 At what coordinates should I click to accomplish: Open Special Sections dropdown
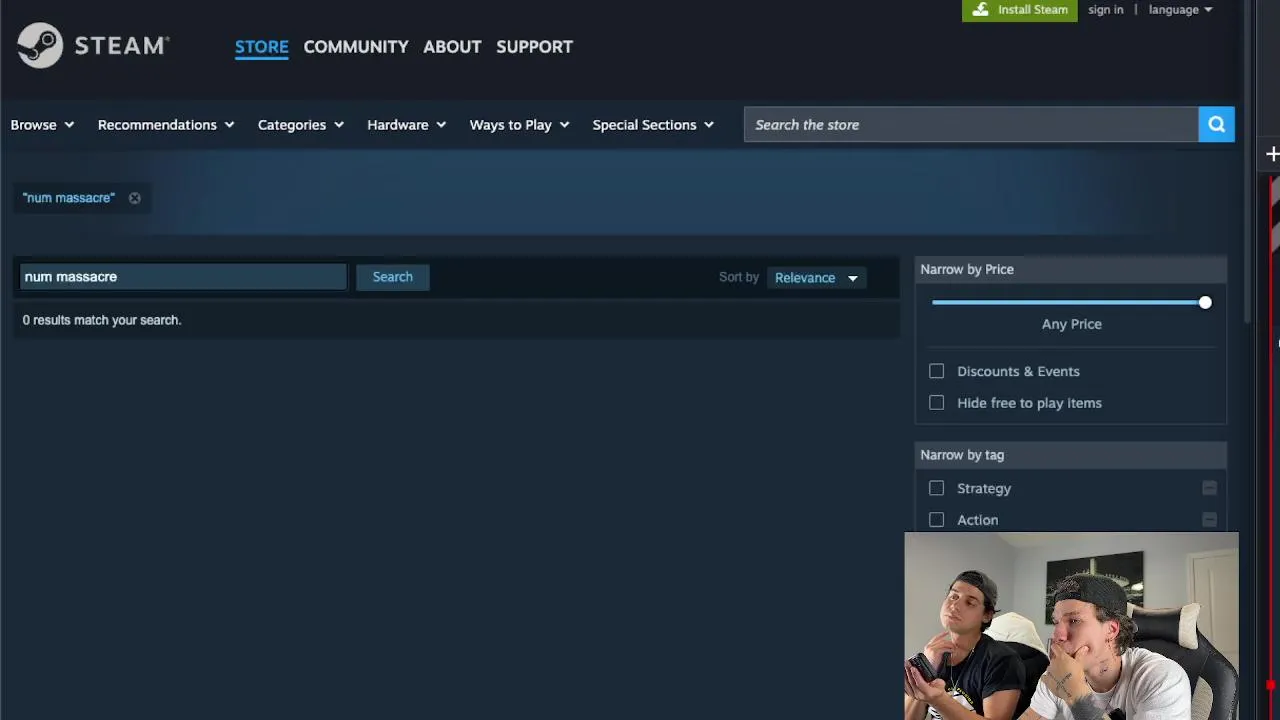point(653,125)
